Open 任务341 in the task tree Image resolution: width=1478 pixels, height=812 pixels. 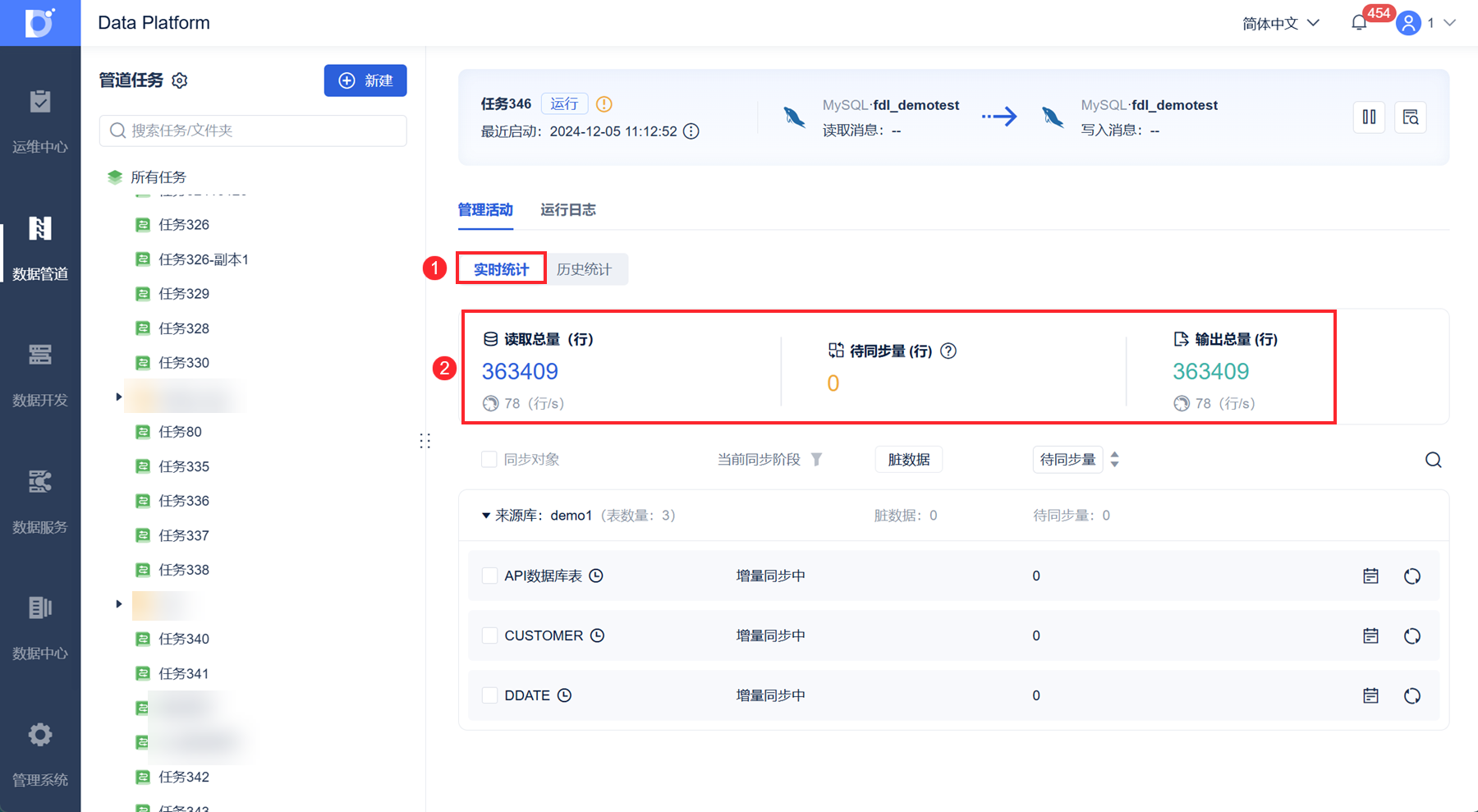click(184, 673)
